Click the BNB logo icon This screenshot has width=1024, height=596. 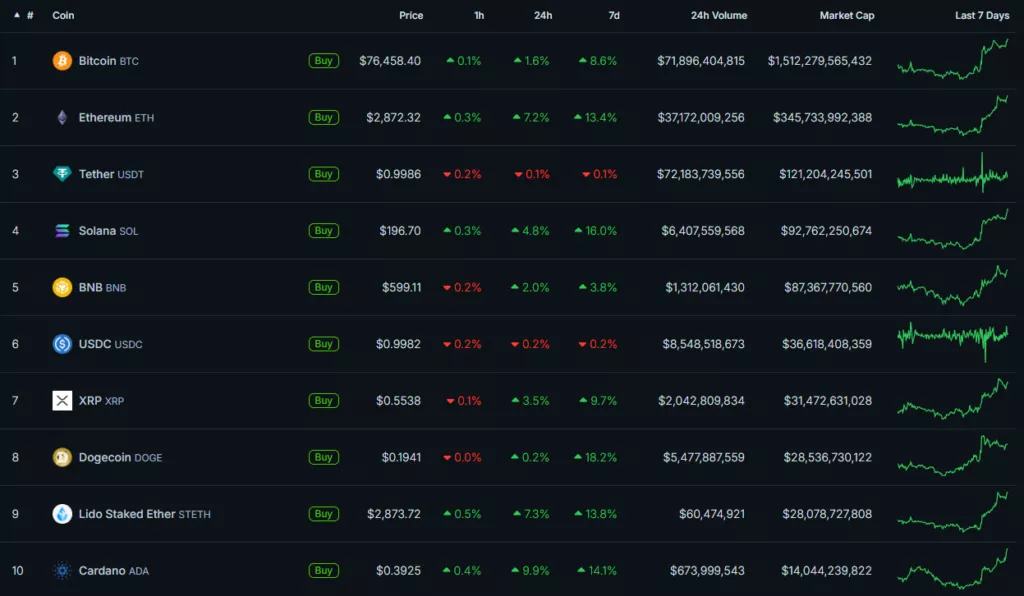point(62,287)
